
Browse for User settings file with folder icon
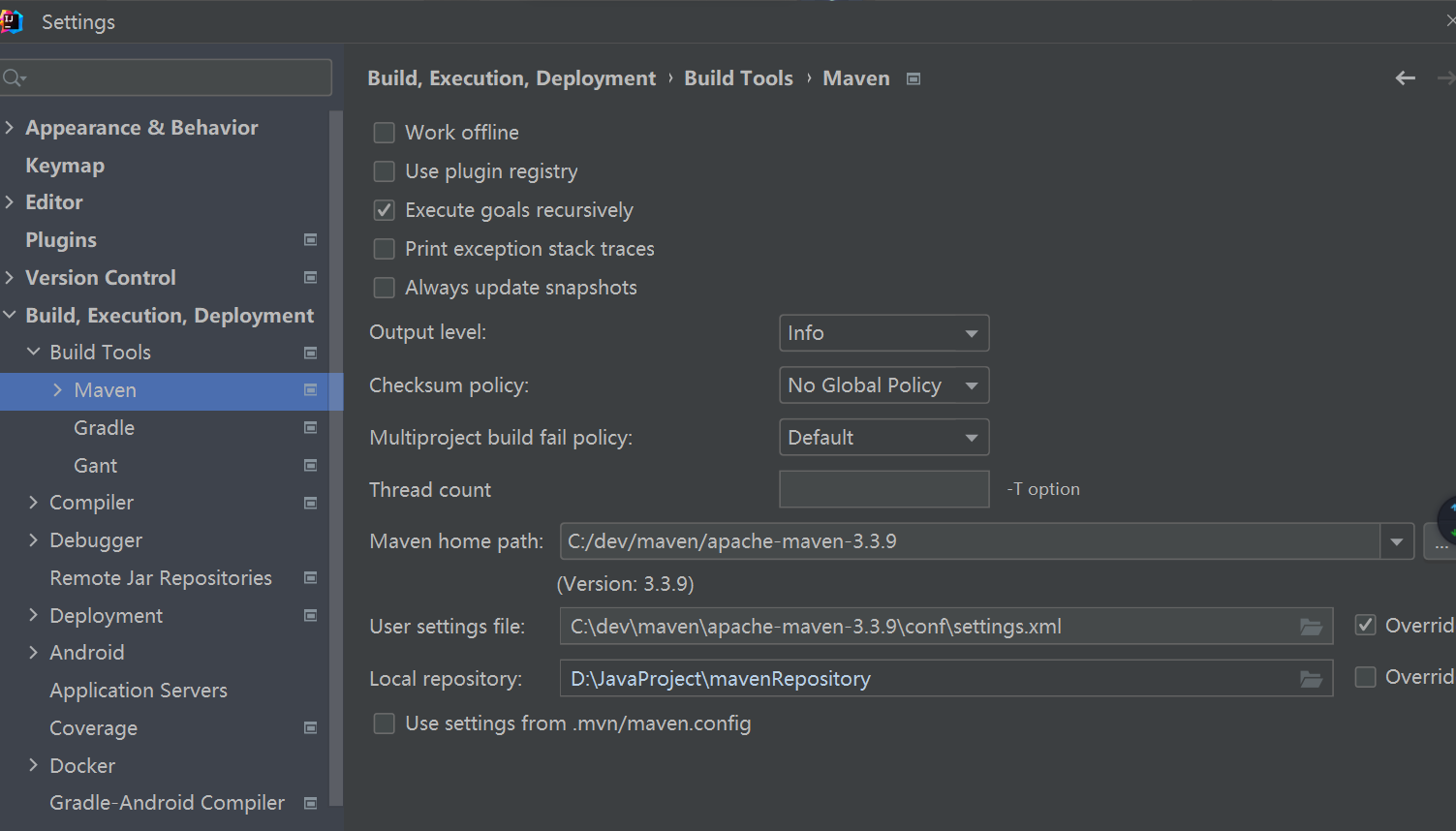coord(1311,627)
